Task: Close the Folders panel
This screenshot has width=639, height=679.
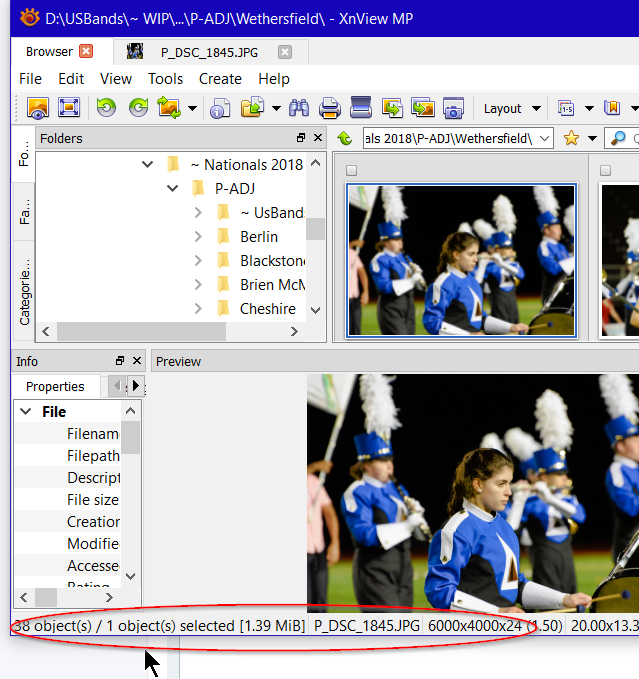Action: click(318, 138)
